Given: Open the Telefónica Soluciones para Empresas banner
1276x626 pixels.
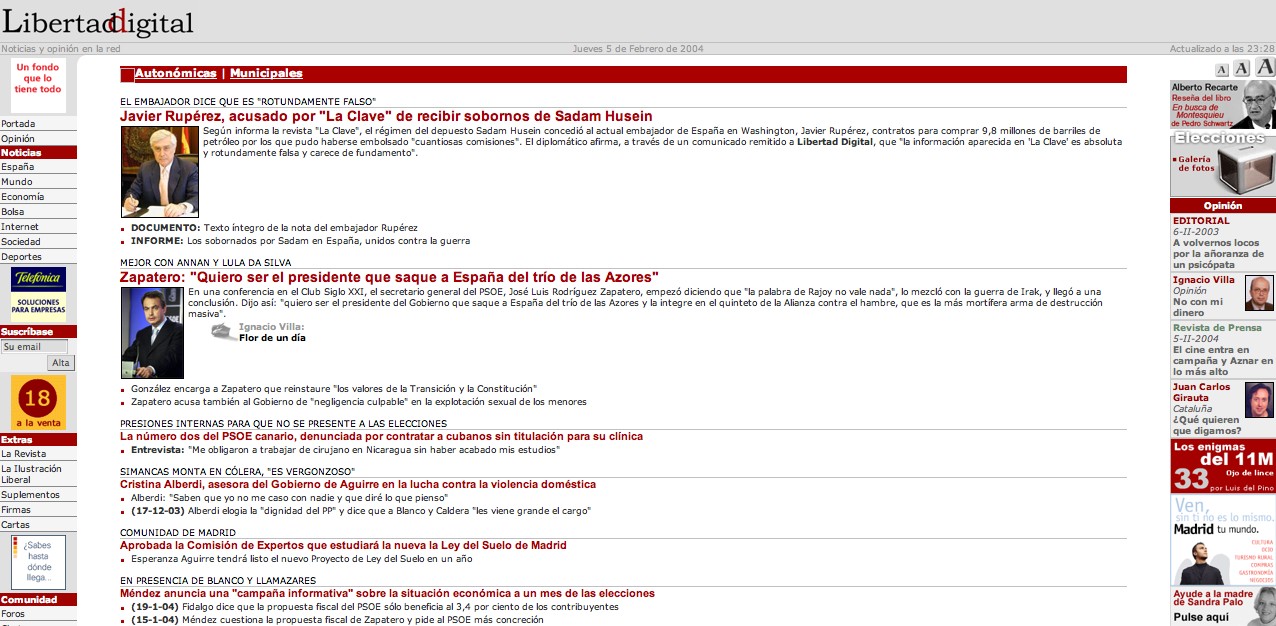Looking at the screenshot, I should point(38,294).
